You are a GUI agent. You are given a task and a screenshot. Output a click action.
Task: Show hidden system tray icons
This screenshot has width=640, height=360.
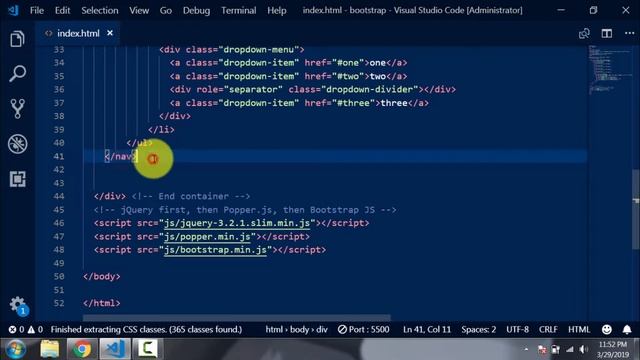pyautogui.click(x=526, y=349)
